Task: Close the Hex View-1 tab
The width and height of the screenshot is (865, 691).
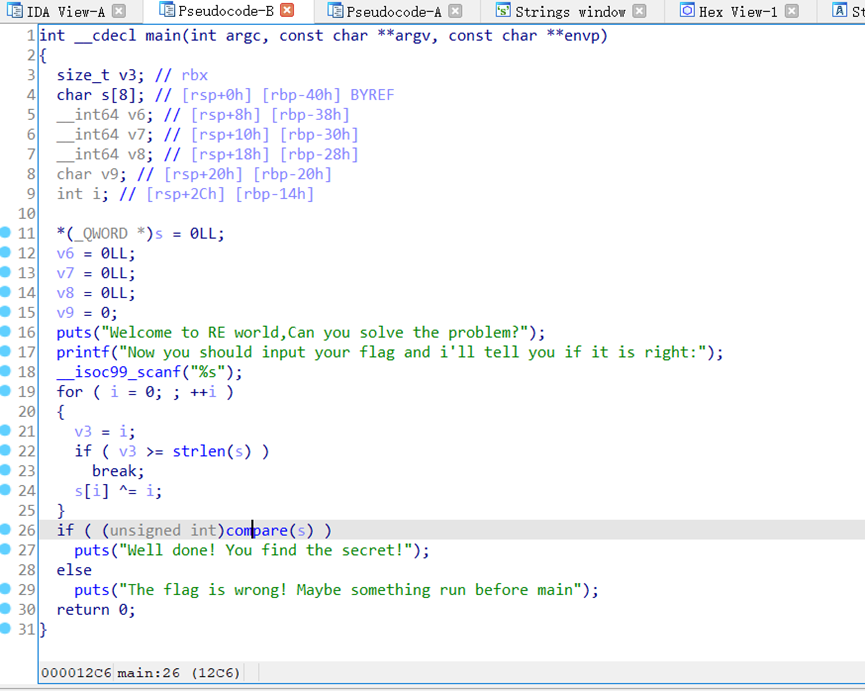Action: click(x=792, y=11)
